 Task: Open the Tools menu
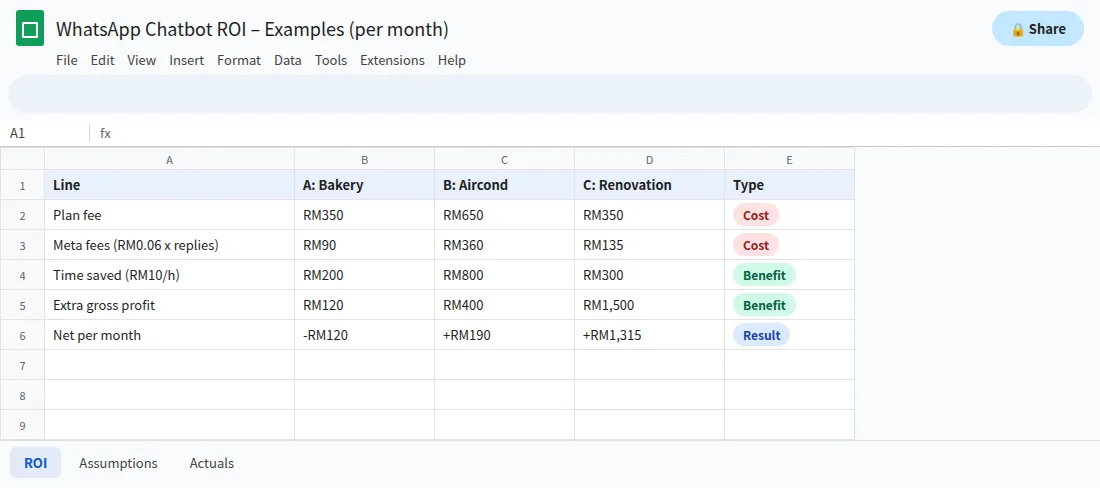(331, 60)
